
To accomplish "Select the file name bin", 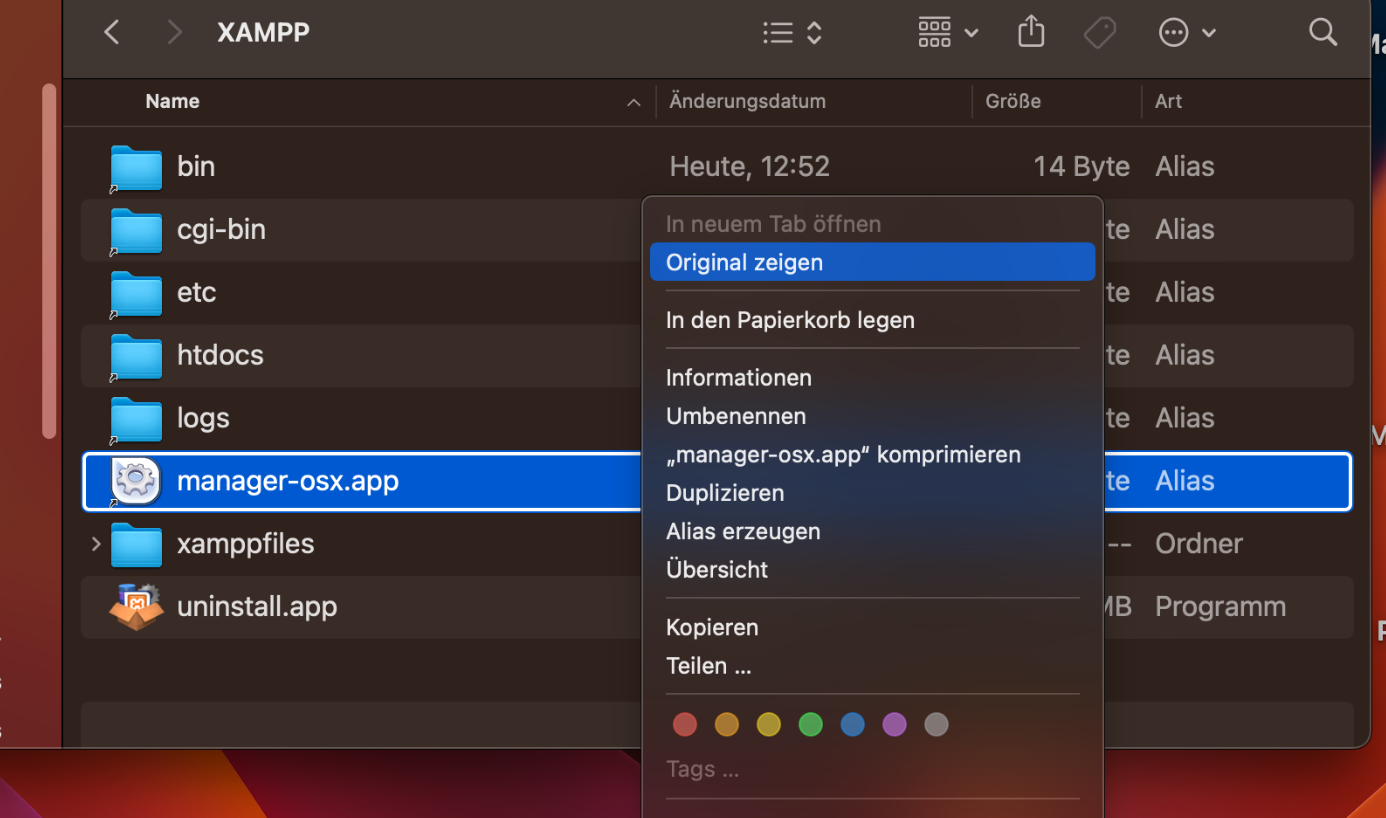I will click(196, 166).
